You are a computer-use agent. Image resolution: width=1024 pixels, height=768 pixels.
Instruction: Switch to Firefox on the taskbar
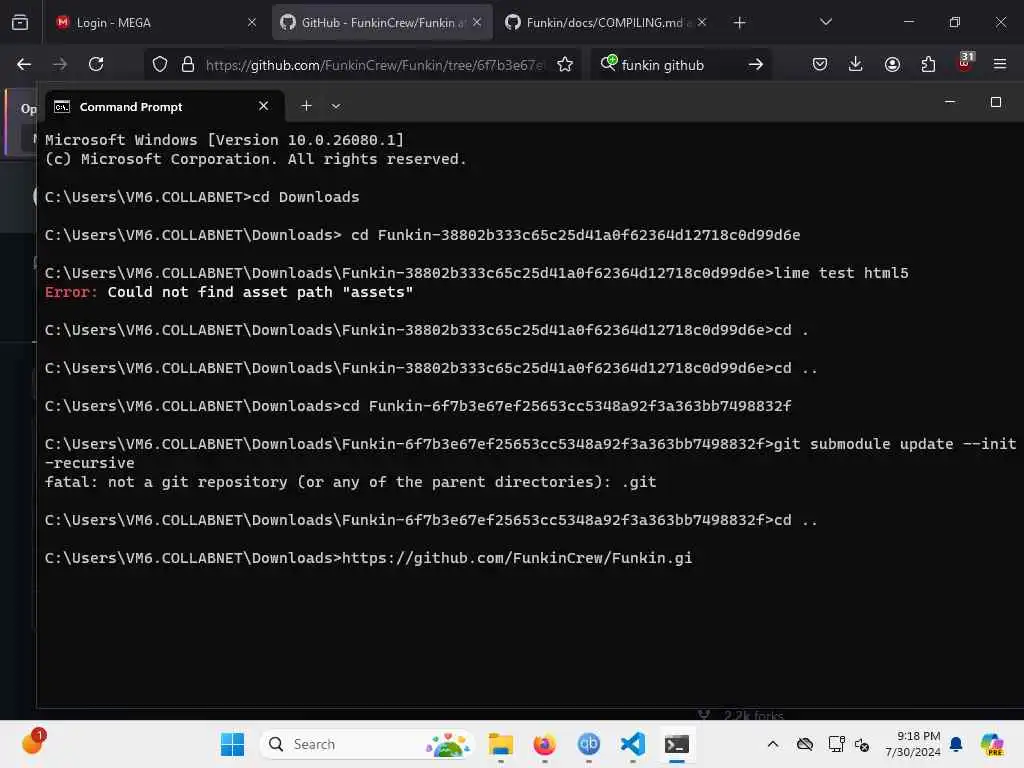tap(545, 744)
